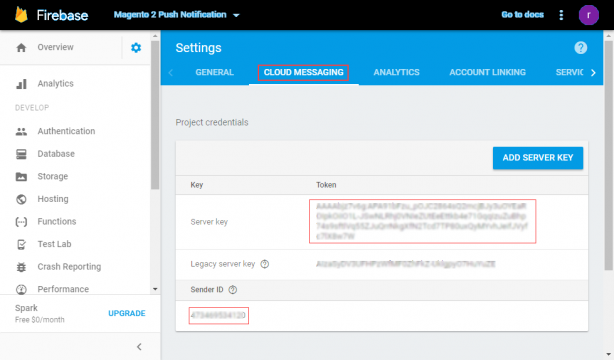Click the blurred Sender ID number
Image resolution: width=614 pixels, height=360 pixels.
(219, 315)
